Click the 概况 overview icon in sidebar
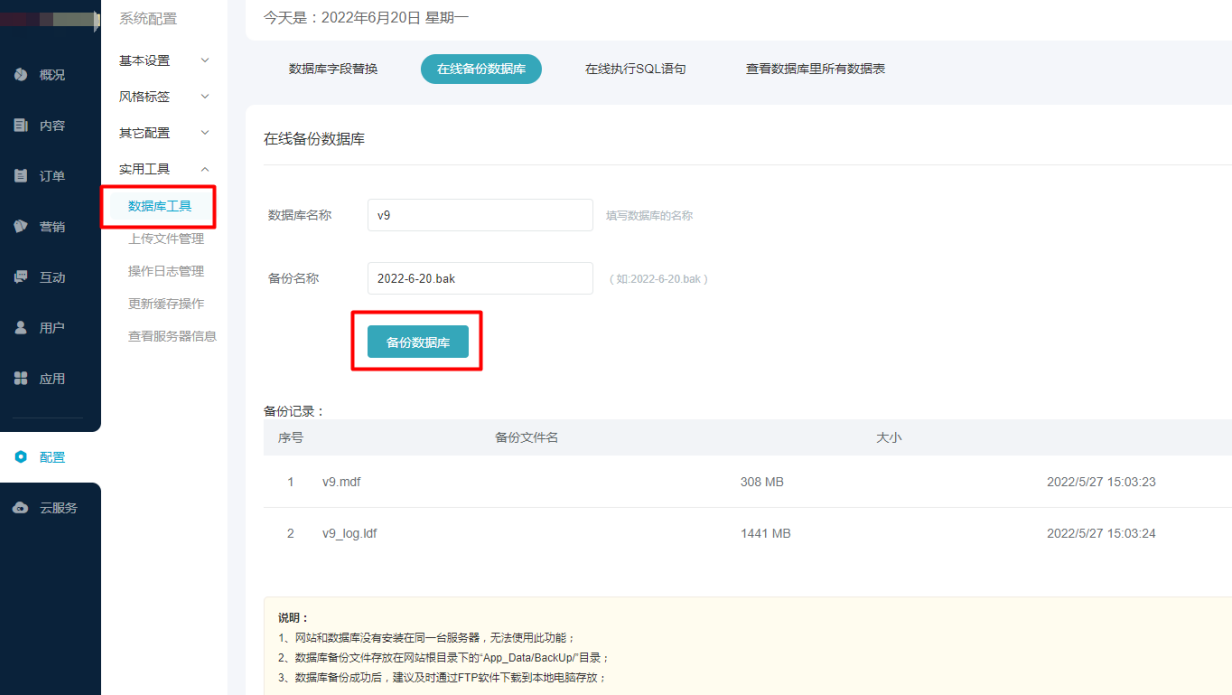Viewport: 1232px width, 695px height. tap(20, 75)
